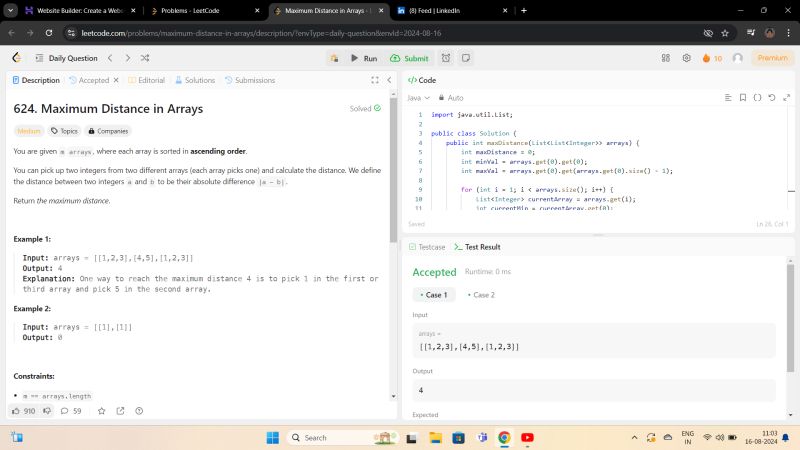Select the Case 2 test tab
800x450 pixels.
[481, 295]
